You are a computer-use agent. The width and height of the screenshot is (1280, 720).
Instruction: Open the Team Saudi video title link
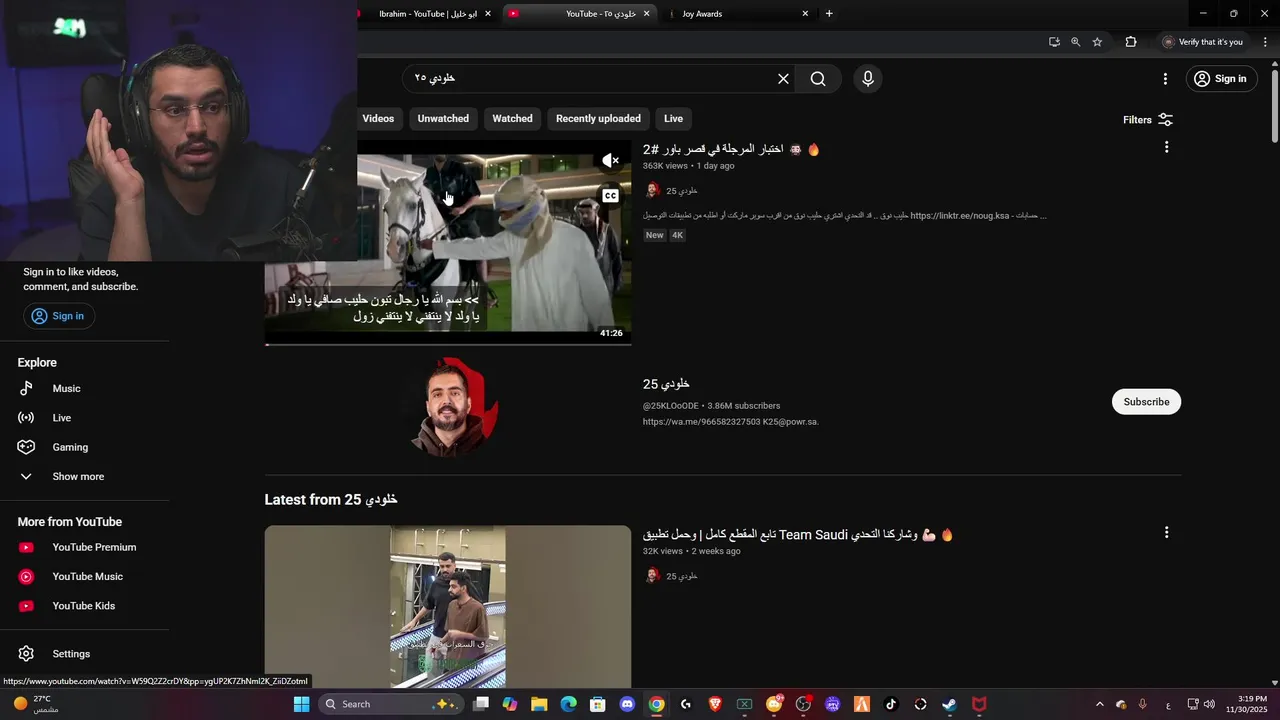(798, 535)
